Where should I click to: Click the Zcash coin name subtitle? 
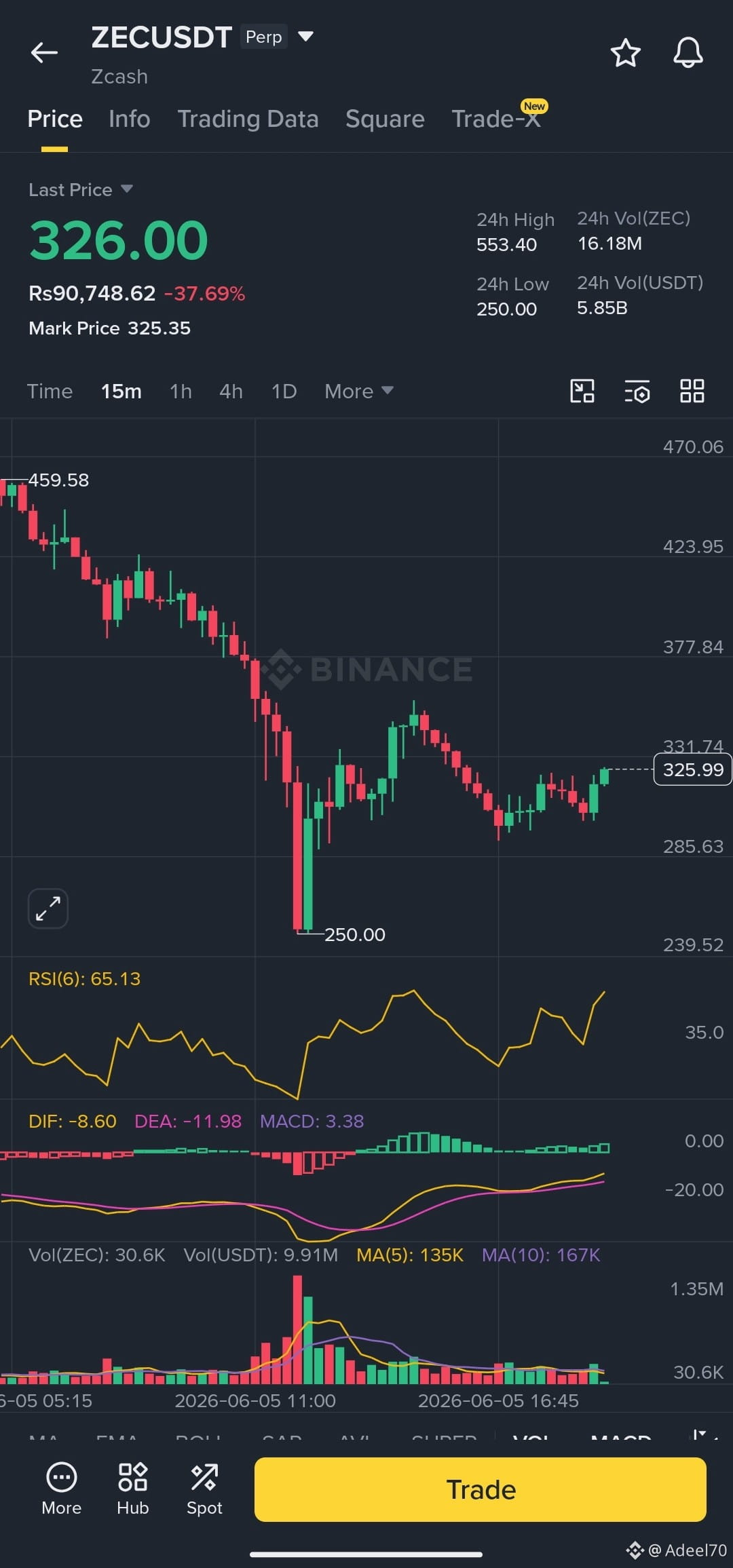coord(119,77)
